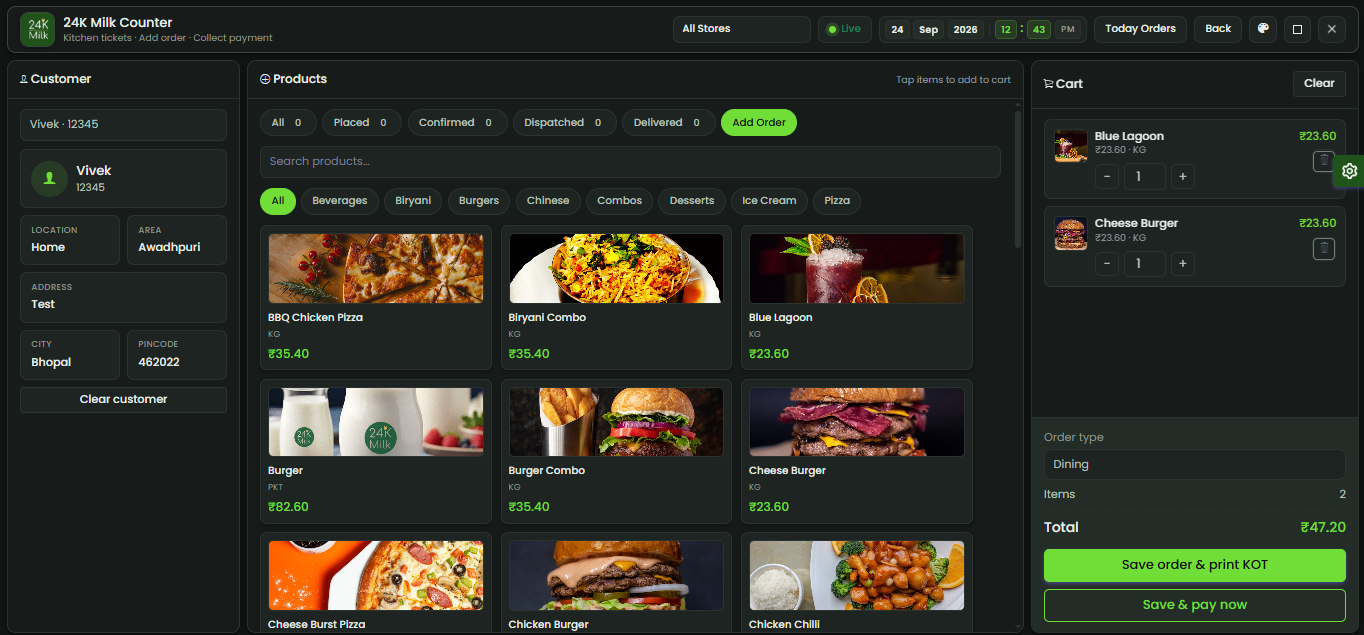
Task: Open the All Stores dropdown
Action: (x=741, y=29)
